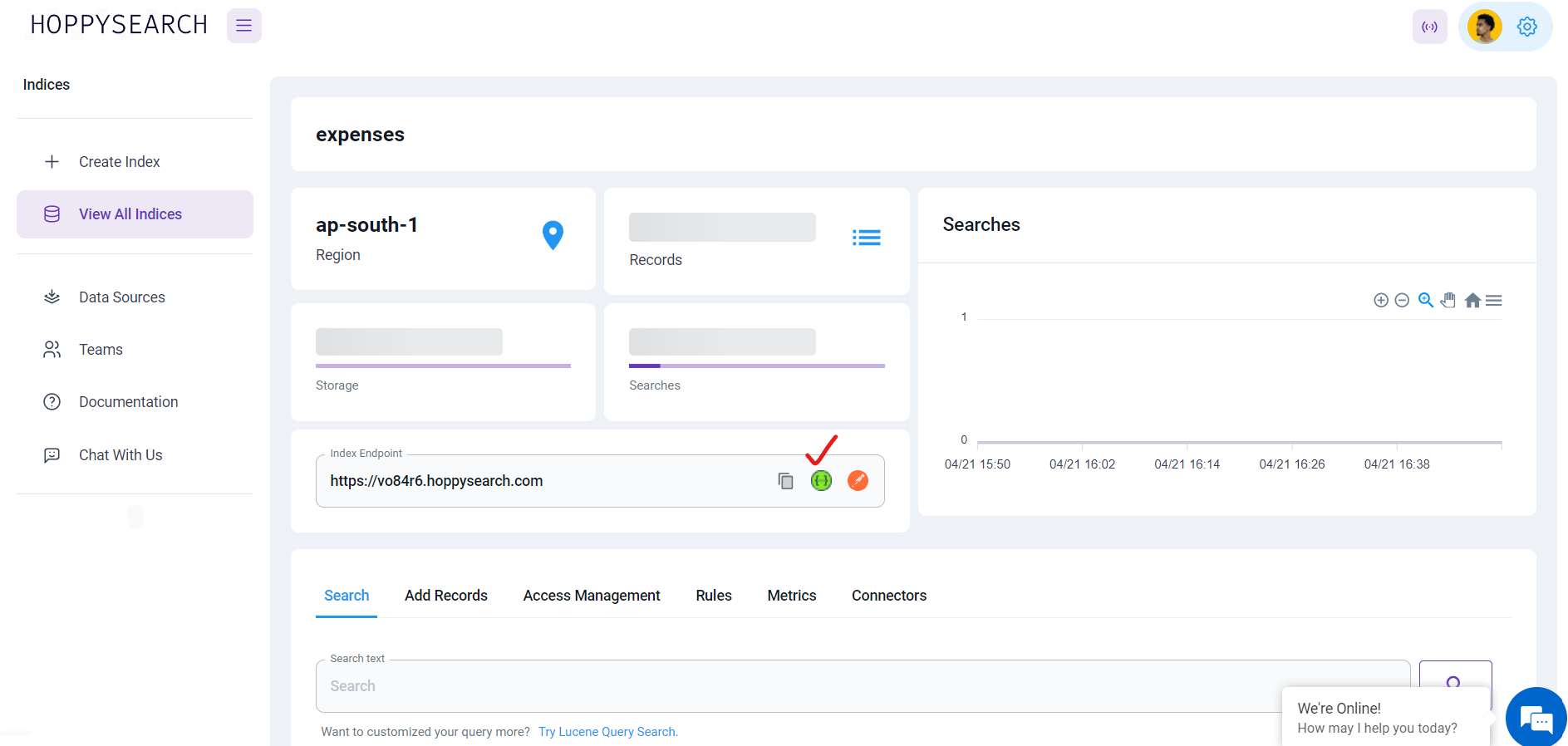The width and height of the screenshot is (1568, 746).
Task: Open the user profile avatar
Action: coord(1484,27)
